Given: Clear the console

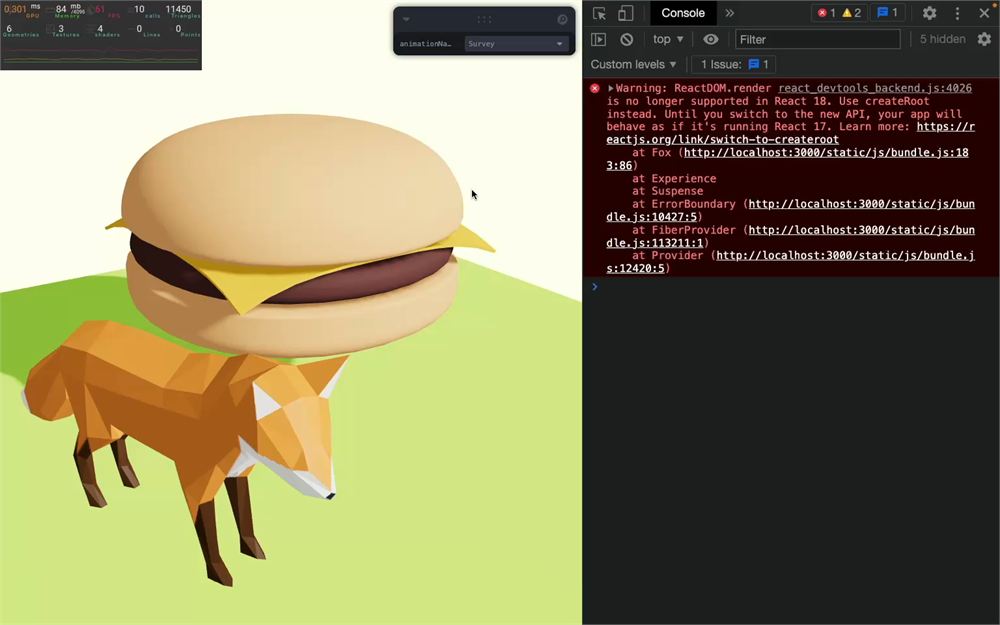Looking at the screenshot, I should pos(627,40).
